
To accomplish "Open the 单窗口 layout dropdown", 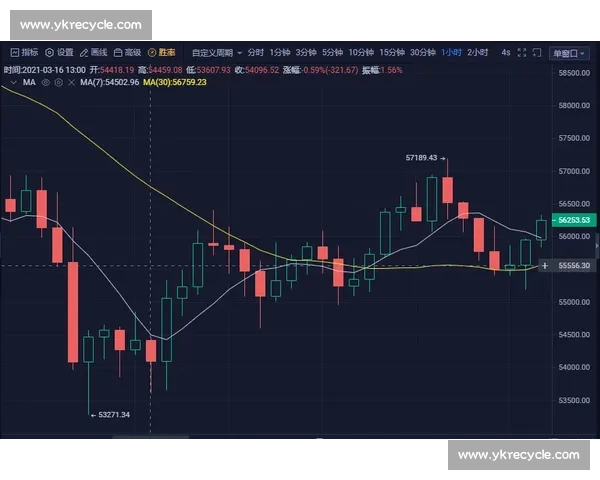I will (570, 52).
